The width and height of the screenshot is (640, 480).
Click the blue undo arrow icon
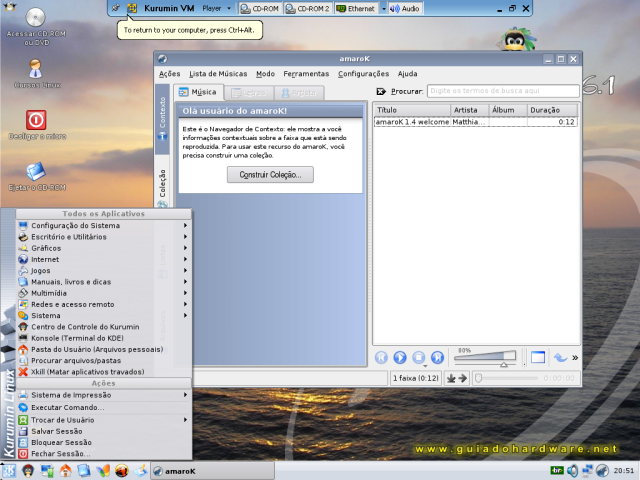pyautogui.click(x=560, y=358)
